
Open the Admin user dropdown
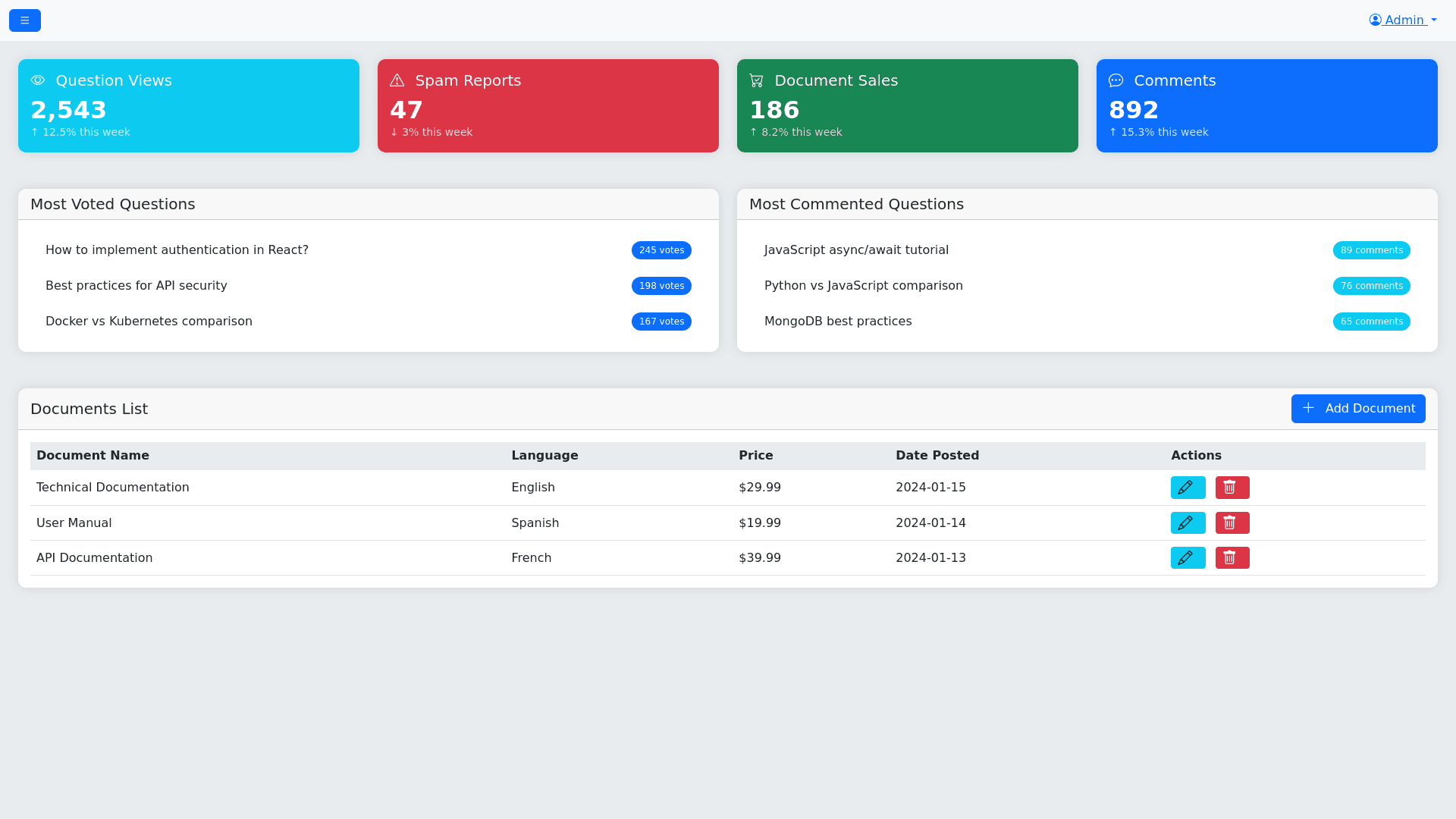(1403, 20)
